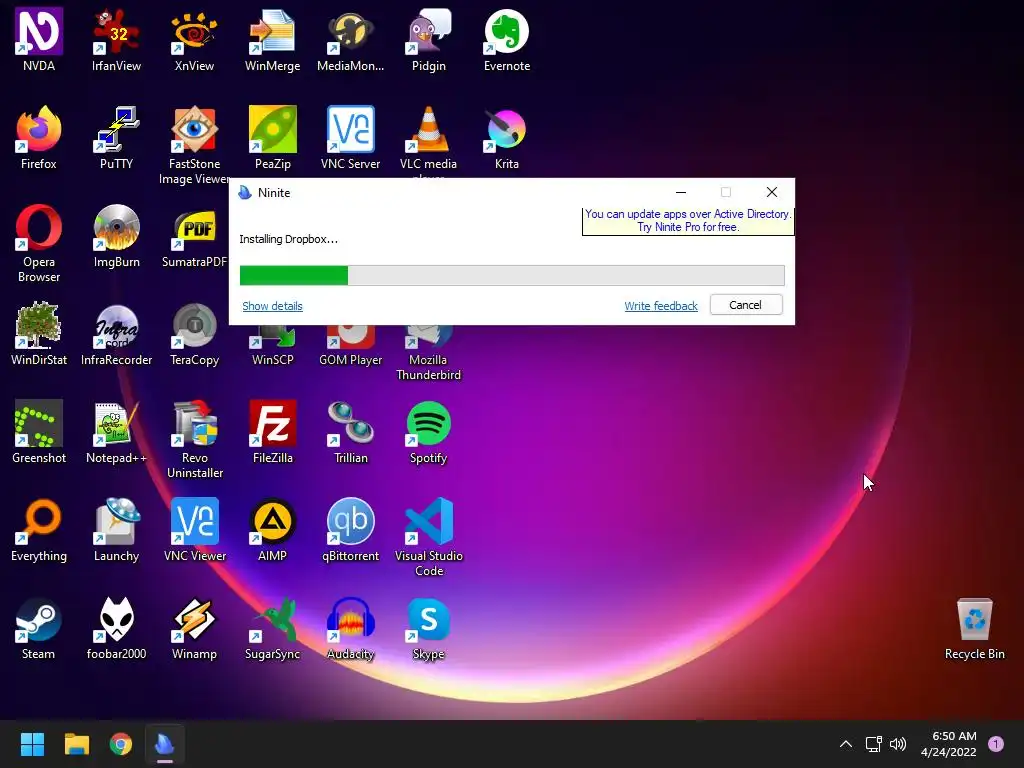Image resolution: width=1024 pixels, height=768 pixels.
Task: Minimize the Ninite window
Action: (x=680, y=192)
